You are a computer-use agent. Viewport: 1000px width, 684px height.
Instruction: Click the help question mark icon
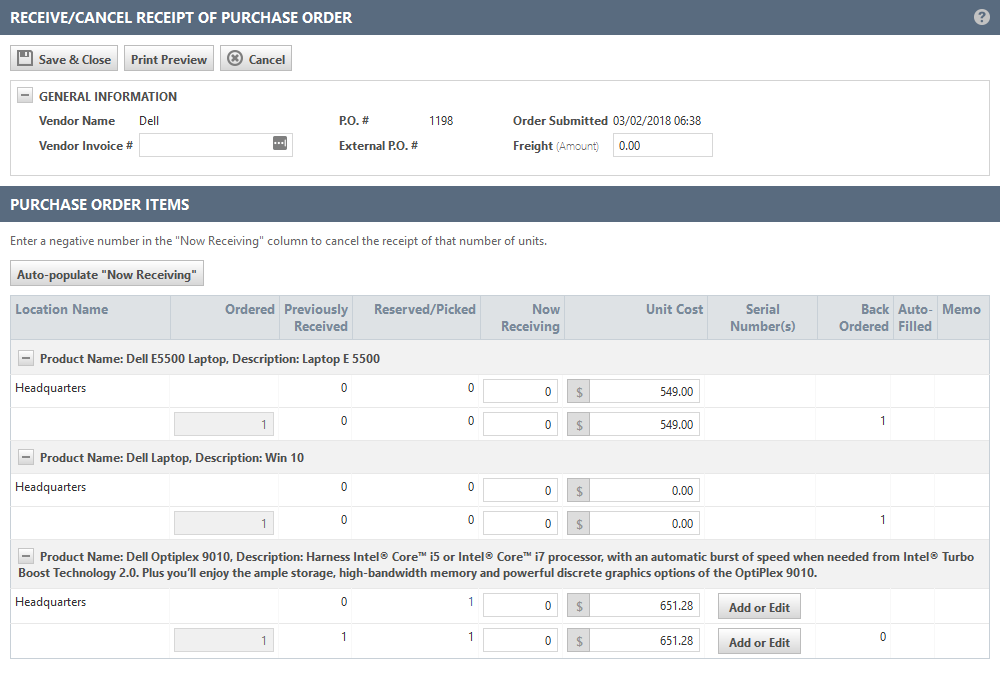pos(982,17)
